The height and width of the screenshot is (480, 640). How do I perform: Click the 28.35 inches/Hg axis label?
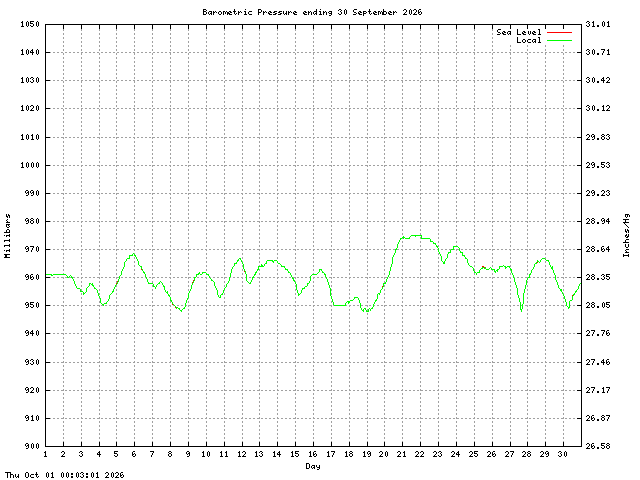tap(598, 277)
